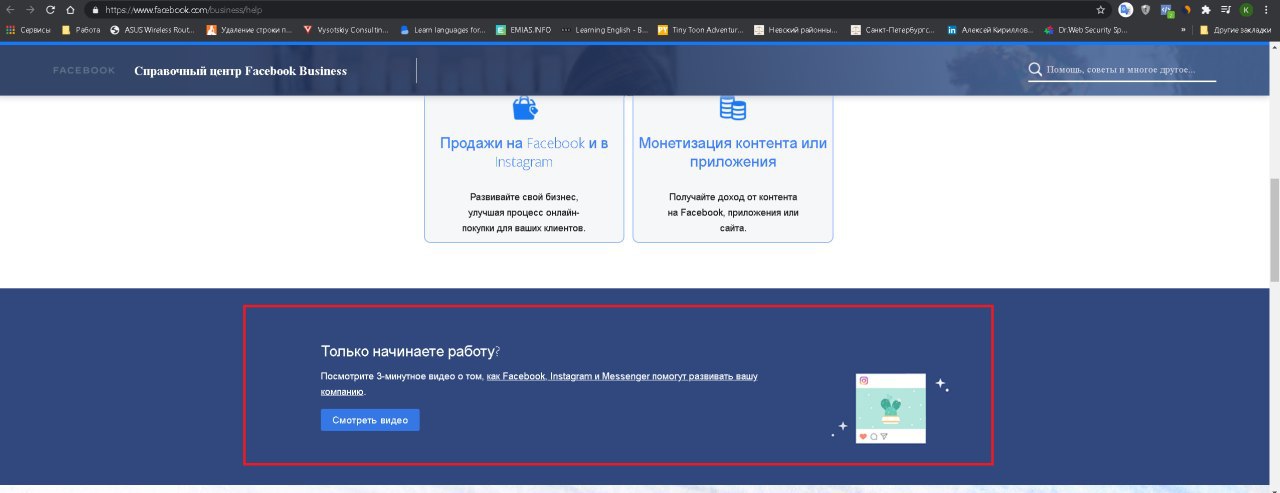Open the green K profile avatar
This screenshot has height=493, width=1280.
tap(1246, 9)
